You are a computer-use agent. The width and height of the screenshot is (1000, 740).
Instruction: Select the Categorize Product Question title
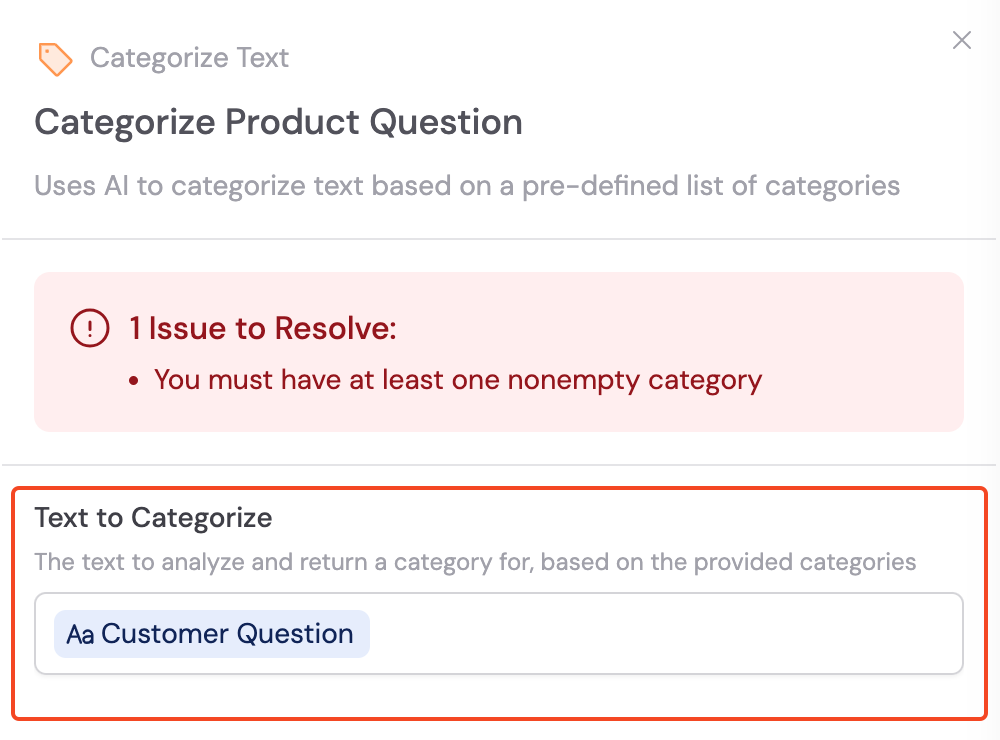point(278,122)
